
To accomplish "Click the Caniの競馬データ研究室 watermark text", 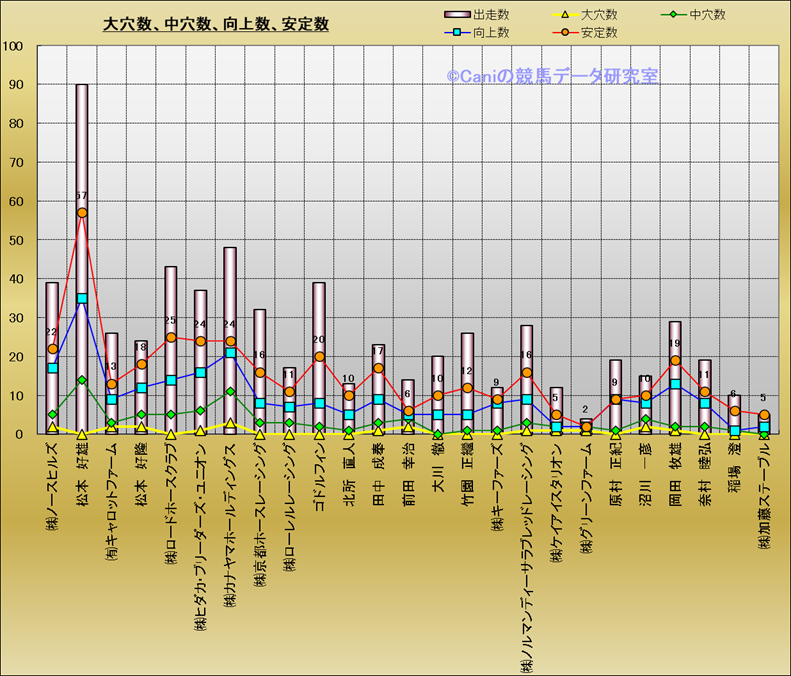I will pos(552,76).
